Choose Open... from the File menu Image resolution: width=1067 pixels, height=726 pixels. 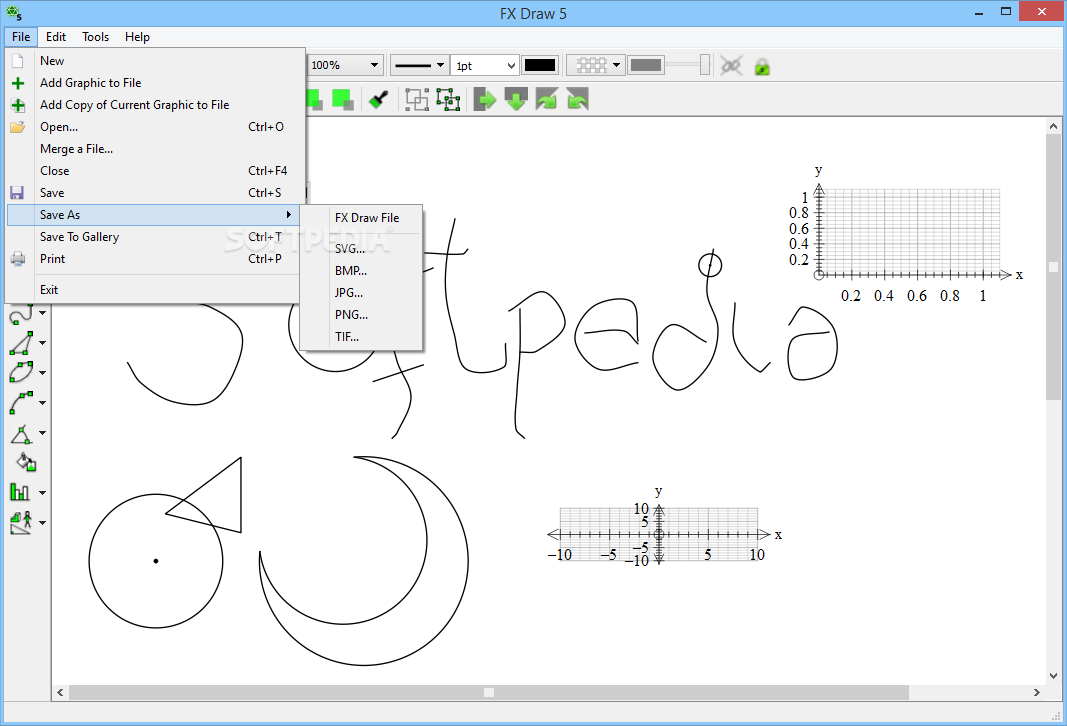point(155,127)
